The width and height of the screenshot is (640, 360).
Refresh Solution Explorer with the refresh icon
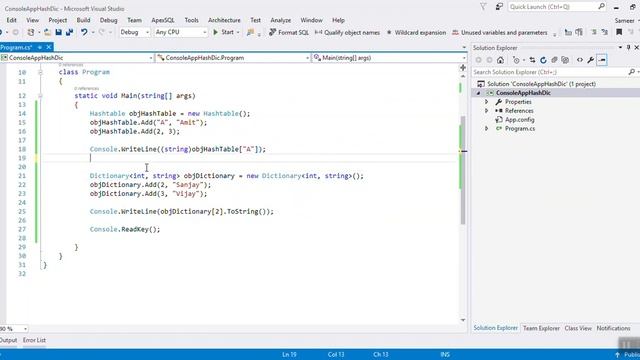543,60
